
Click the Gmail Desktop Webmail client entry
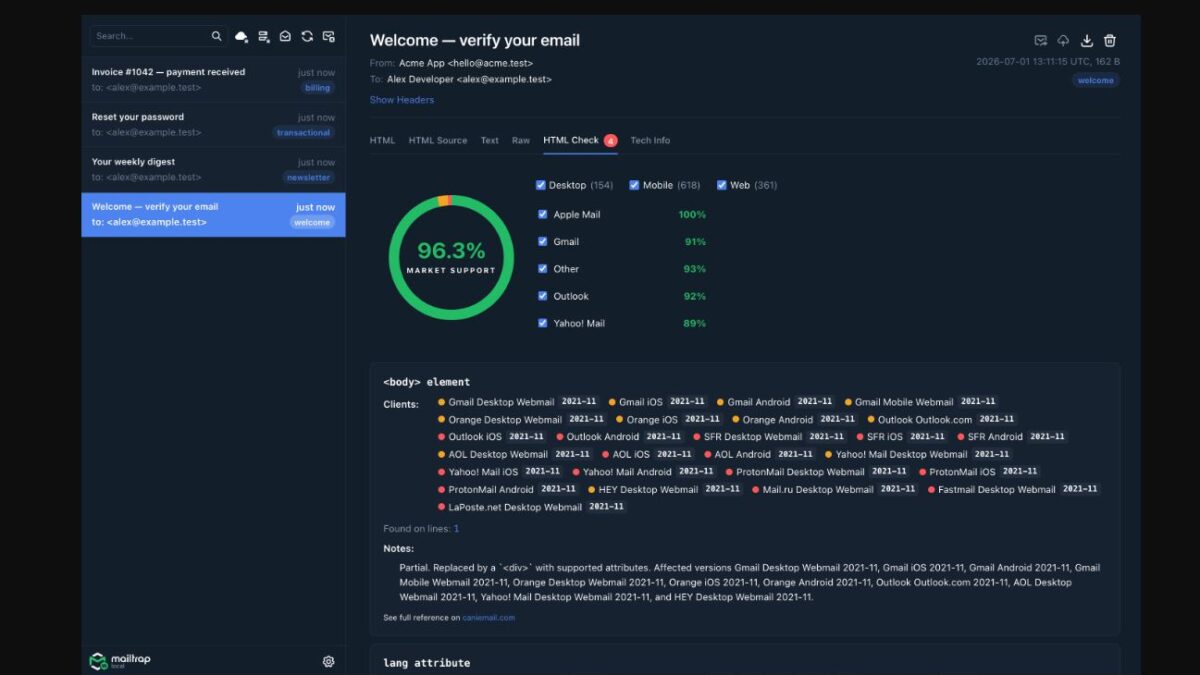pyautogui.click(x=520, y=402)
